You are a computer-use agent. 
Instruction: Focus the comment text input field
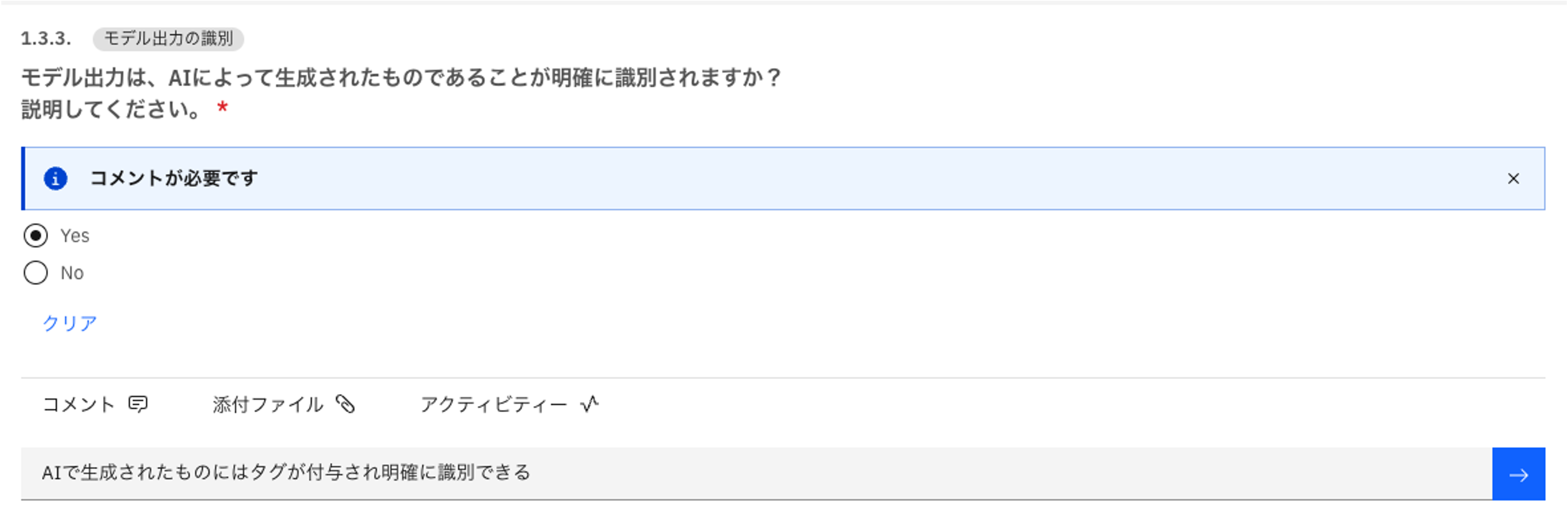point(755,473)
